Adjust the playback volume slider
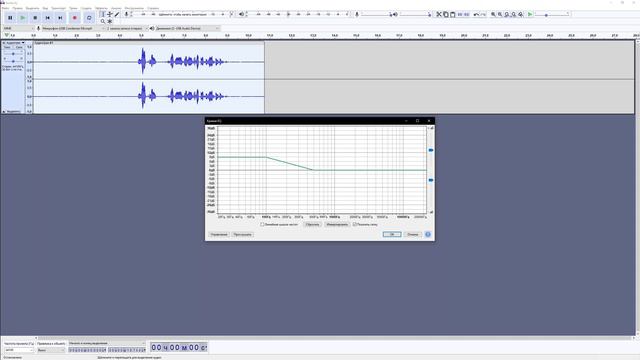The width and height of the screenshot is (640, 360). click(x=414, y=14)
